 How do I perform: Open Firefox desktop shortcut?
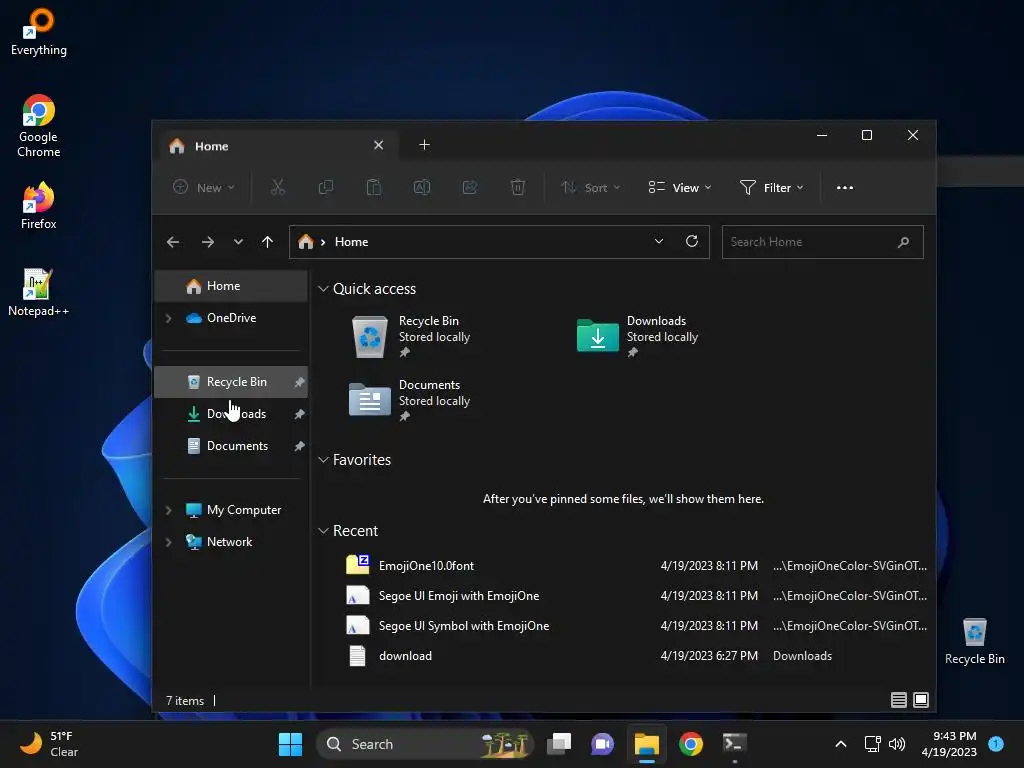pyautogui.click(x=39, y=206)
